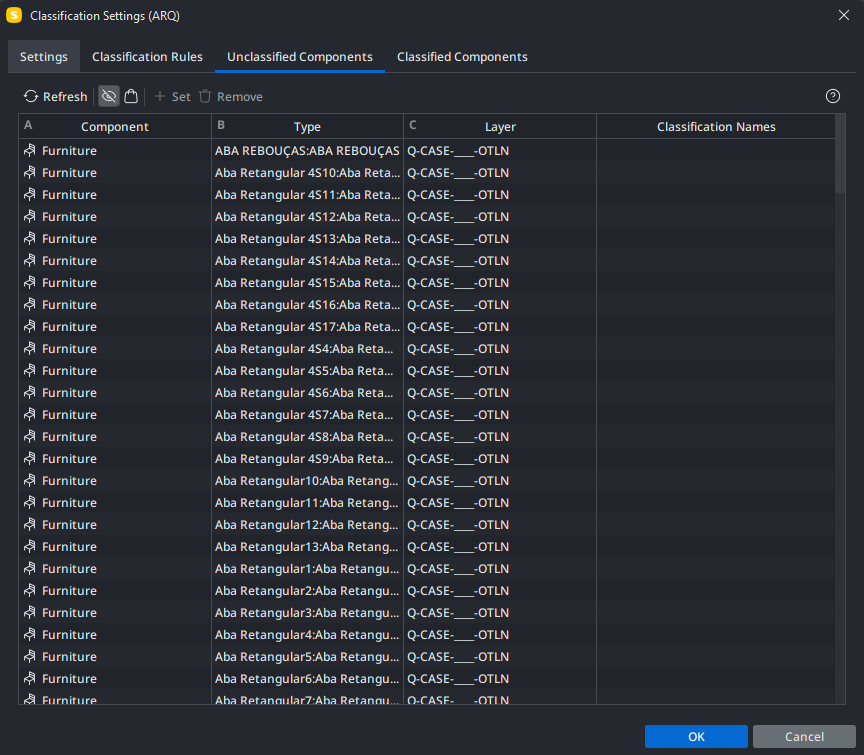Select the Unclassified Components tab

[x=300, y=57]
